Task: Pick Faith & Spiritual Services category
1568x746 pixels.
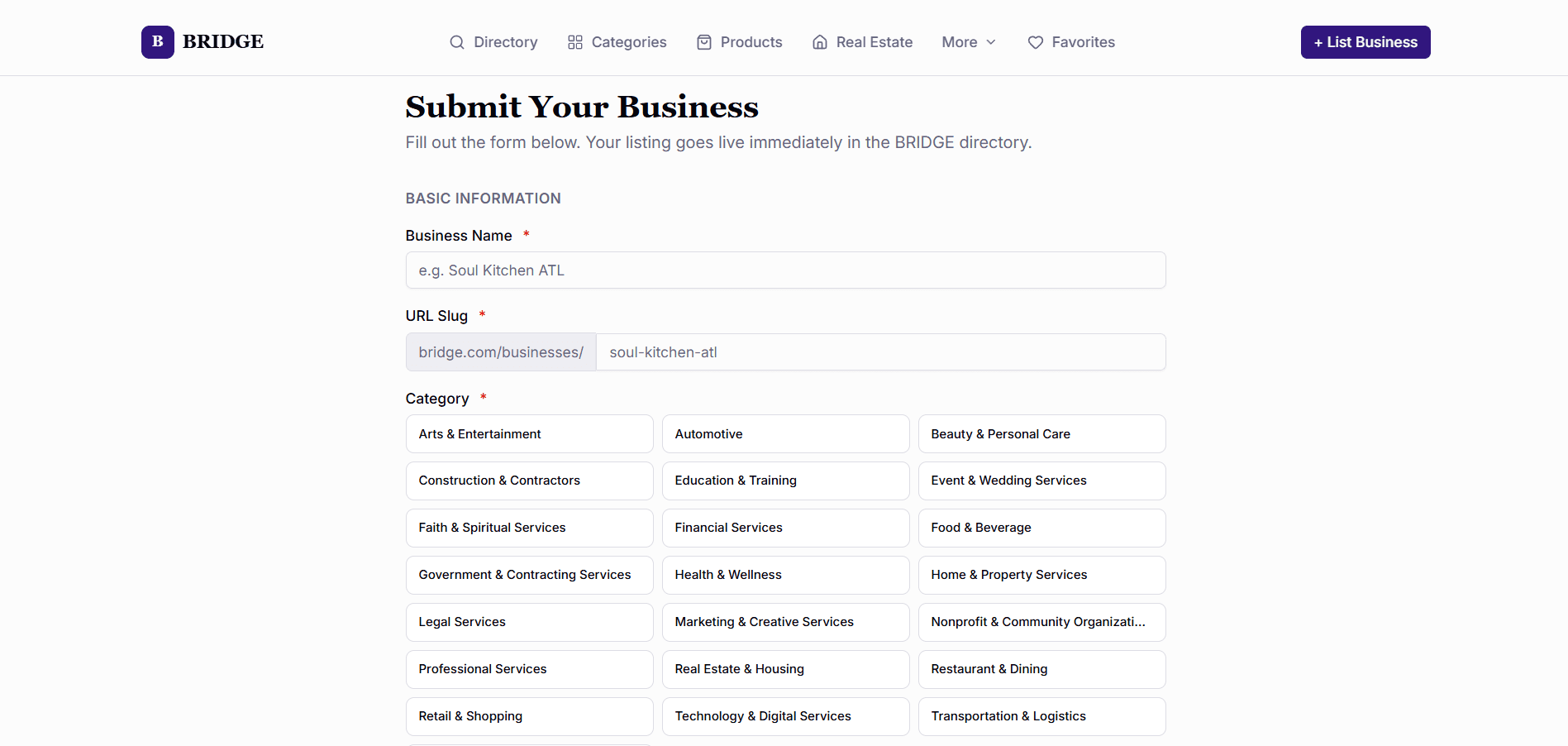Action: point(530,528)
